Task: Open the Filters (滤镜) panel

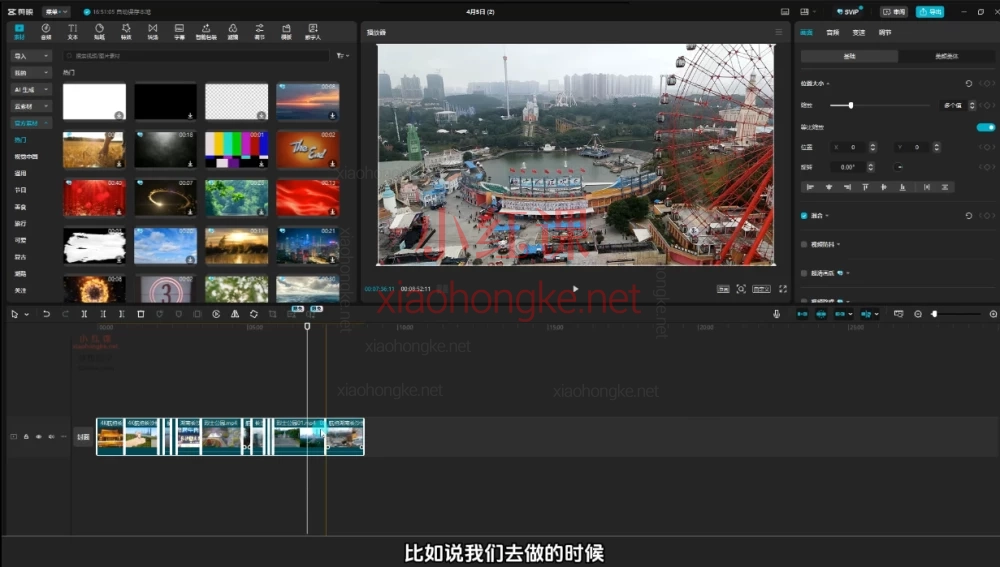Action: (x=233, y=32)
